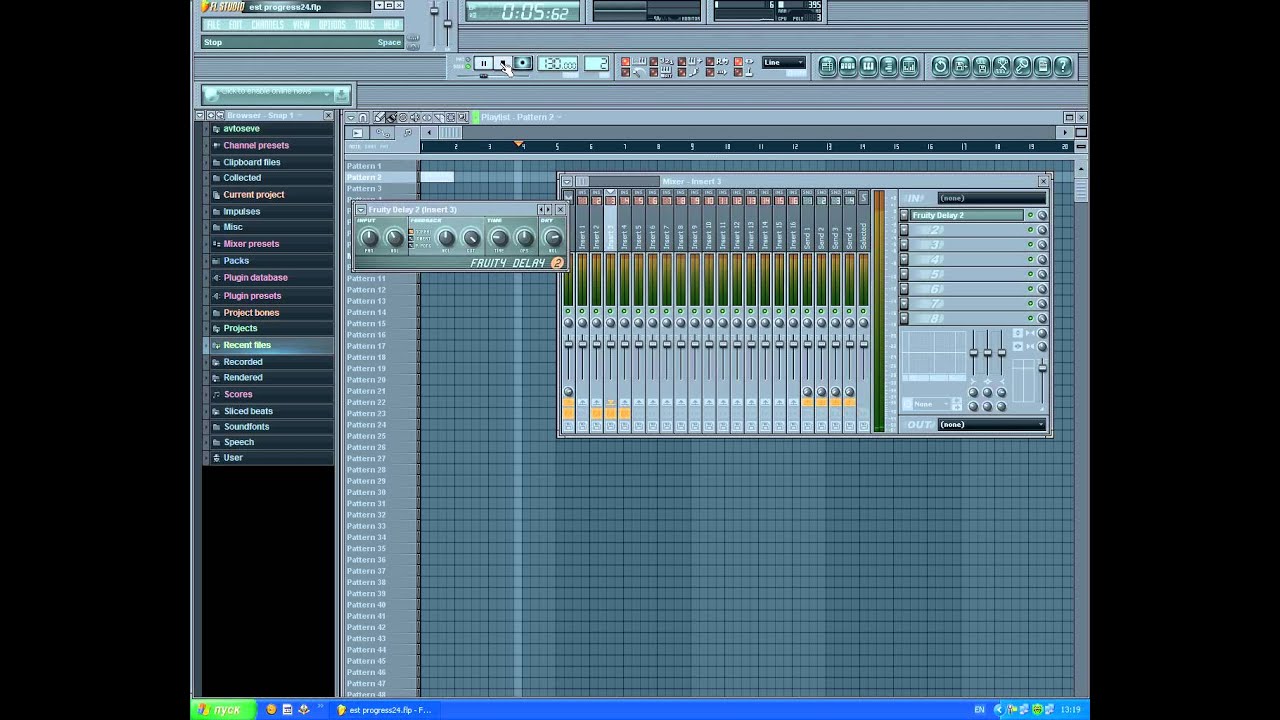
Task: Toggle the effect slot 8 enable LED
Action: point(1030,318)
